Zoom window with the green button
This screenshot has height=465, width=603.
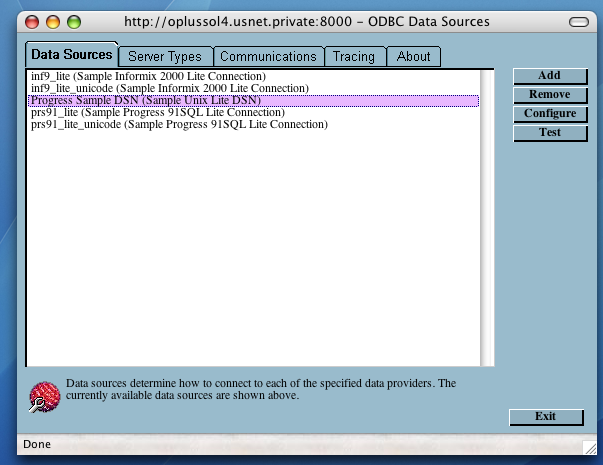coord(73,21)
